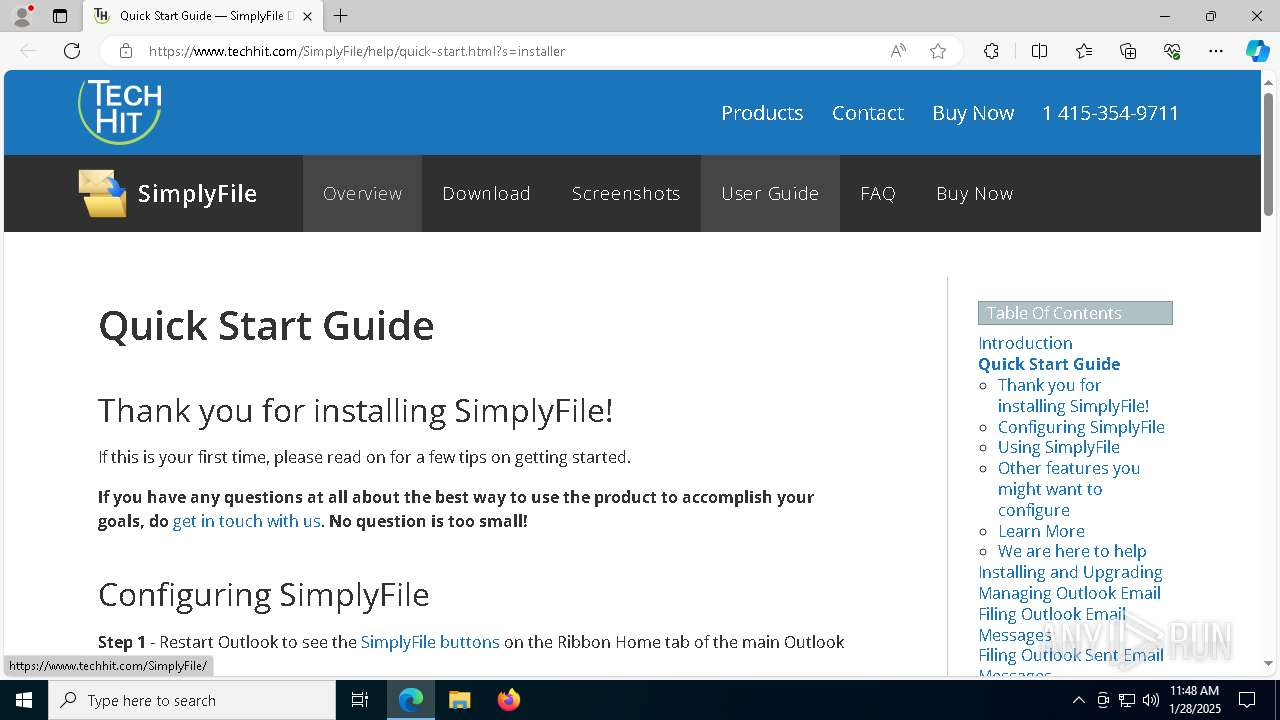
Task: Click the taskbar search box
Action: pos(192,700)
